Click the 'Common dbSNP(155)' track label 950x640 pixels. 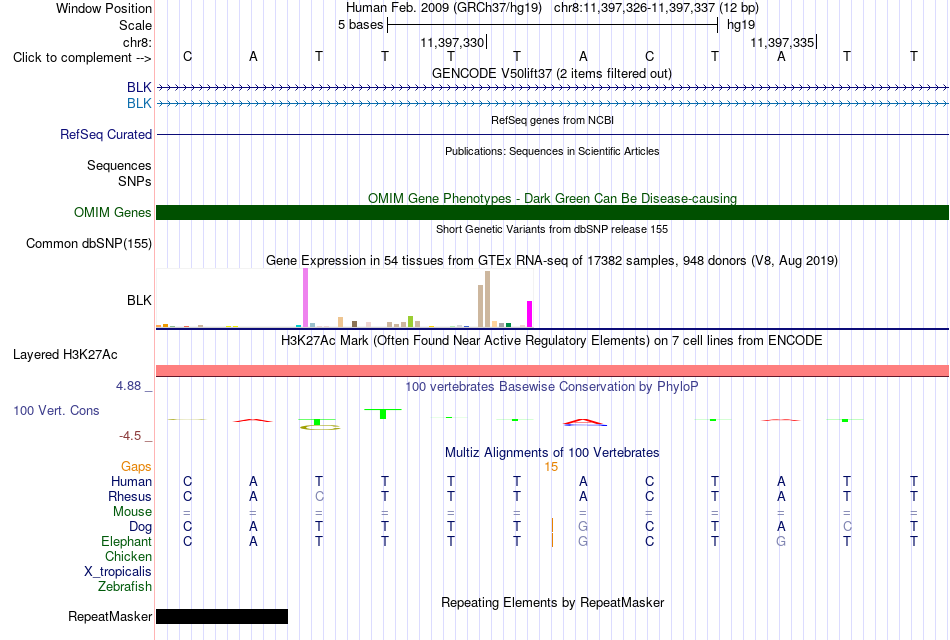(x=88, y=244)
